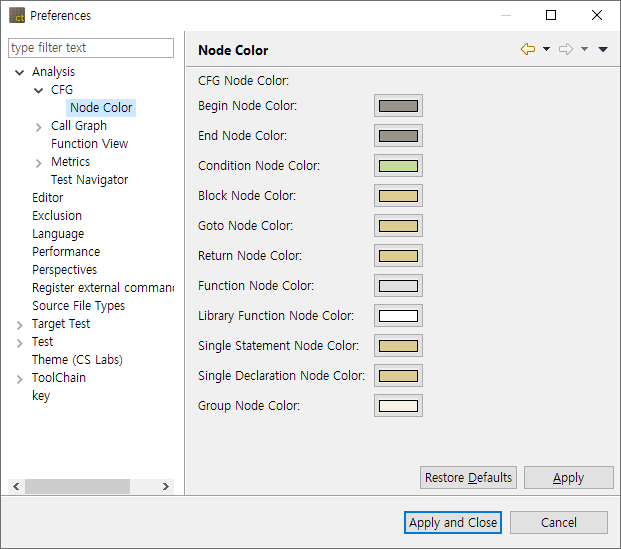621x549 pixels.
Task: Click the Restore Defaults button
Action: point(468,477)
